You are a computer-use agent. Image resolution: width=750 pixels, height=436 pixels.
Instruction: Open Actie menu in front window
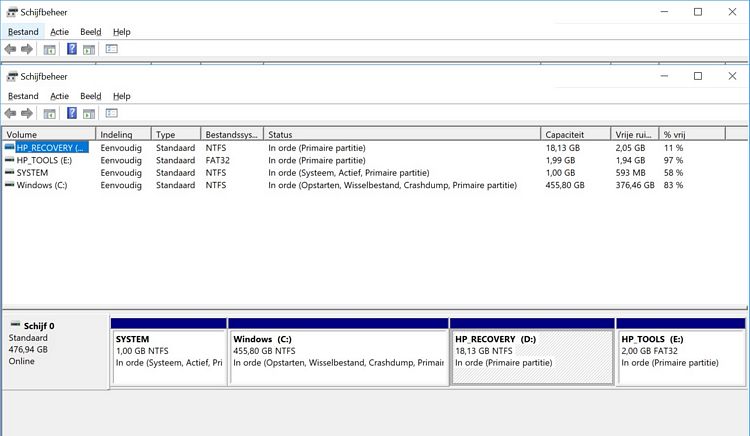59,96
